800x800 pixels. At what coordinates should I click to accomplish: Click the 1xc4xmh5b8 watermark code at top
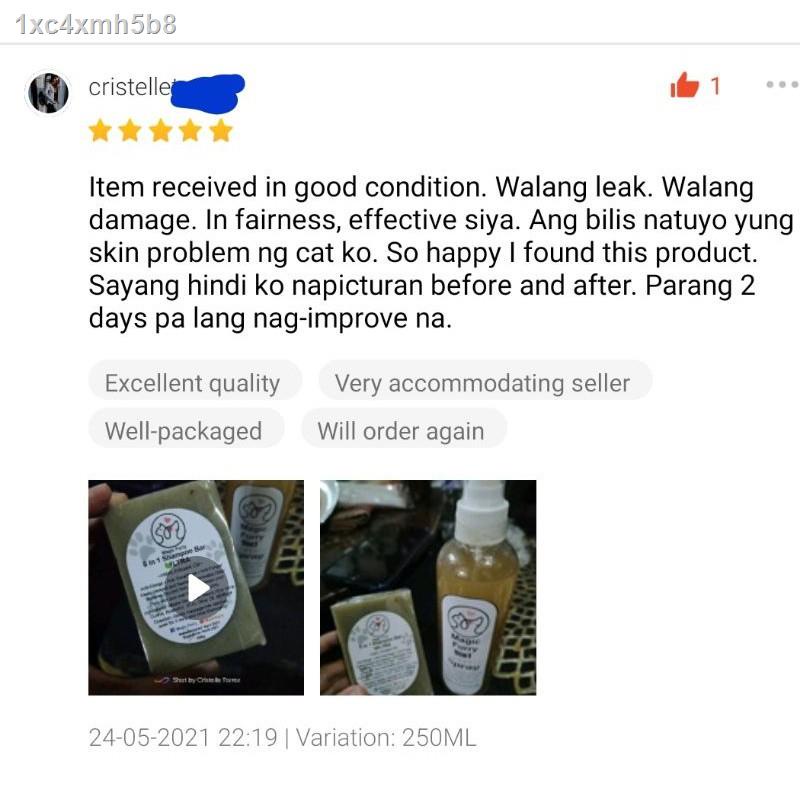(x=96, y=24)
